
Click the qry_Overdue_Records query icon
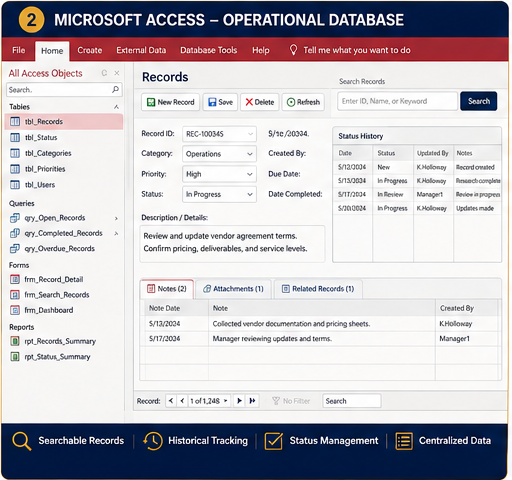pos(15,249)
